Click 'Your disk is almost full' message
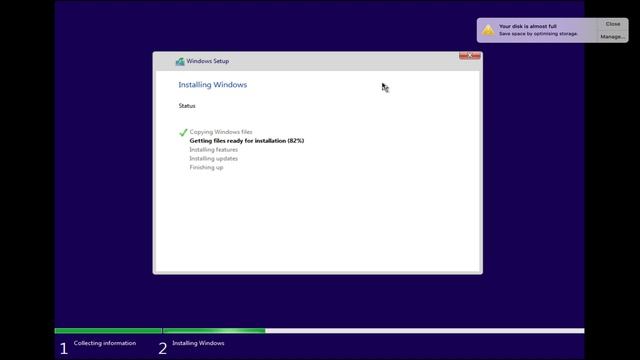Image resolution: width=640 pixels, height=360 pixels. point(528,26)
